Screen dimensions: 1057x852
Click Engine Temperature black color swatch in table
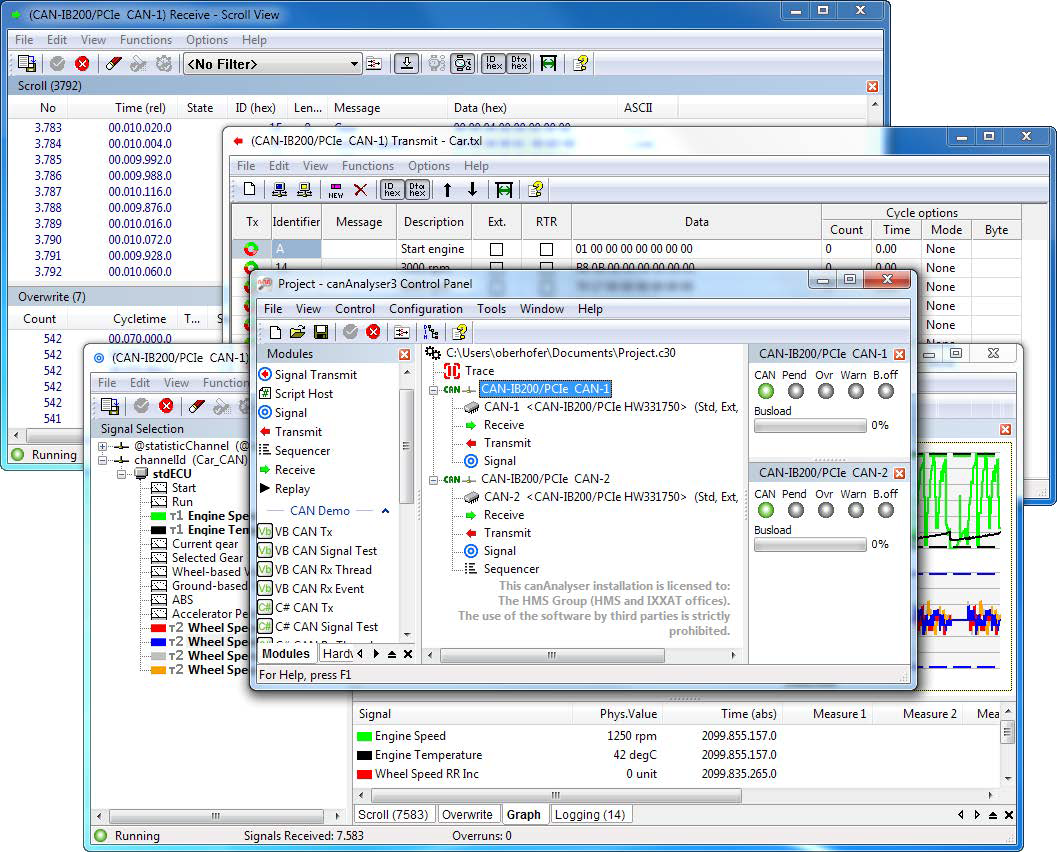tap(365, 756)
